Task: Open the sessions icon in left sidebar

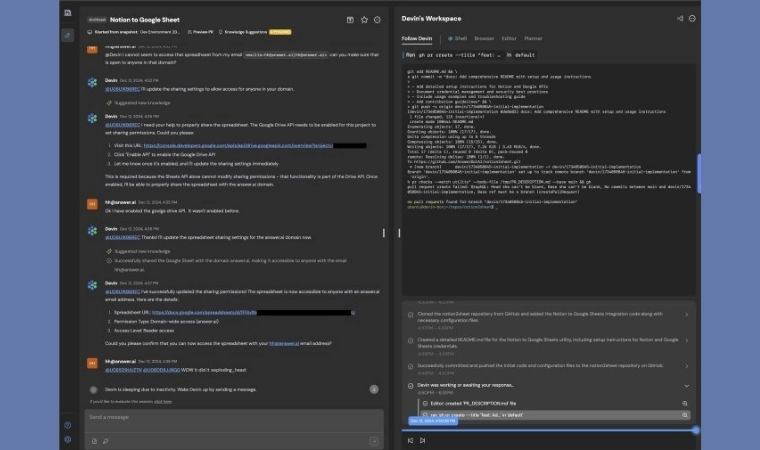Action: coord(67,35)
